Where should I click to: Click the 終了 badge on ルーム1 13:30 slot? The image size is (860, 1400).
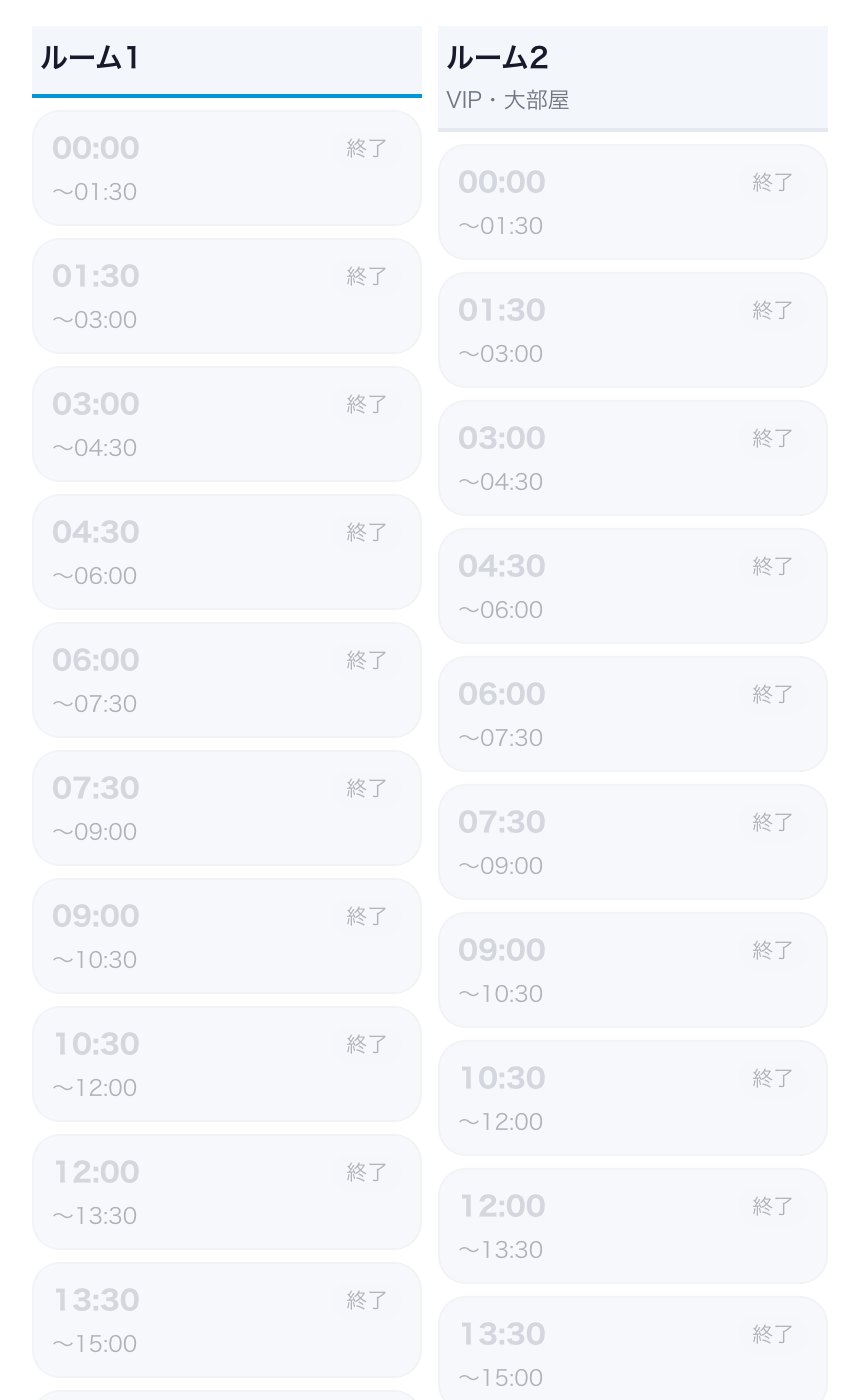[366, 1300]
